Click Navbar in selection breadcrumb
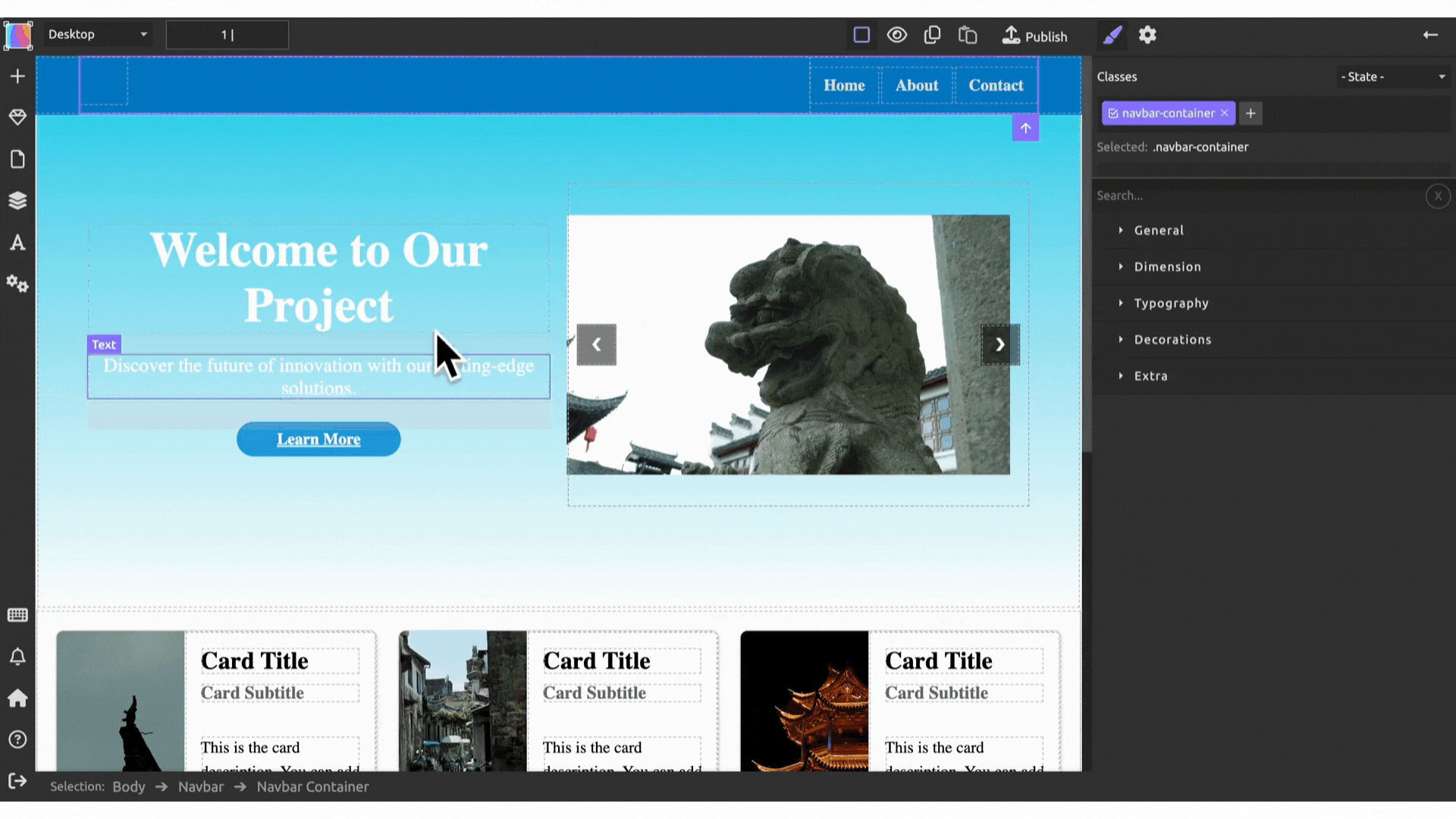Screen dimensions: 1456x819 coord(200,786)
